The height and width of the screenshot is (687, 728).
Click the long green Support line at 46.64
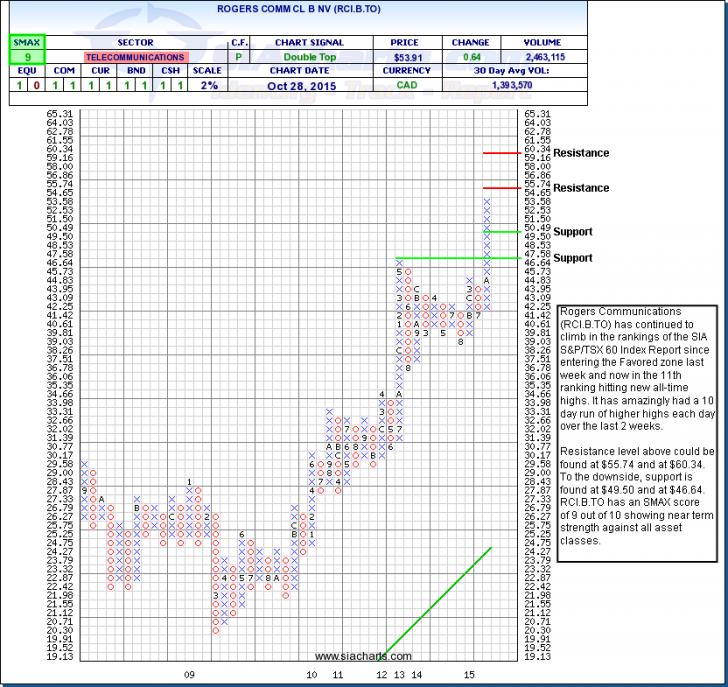click(x=440, y=258)
